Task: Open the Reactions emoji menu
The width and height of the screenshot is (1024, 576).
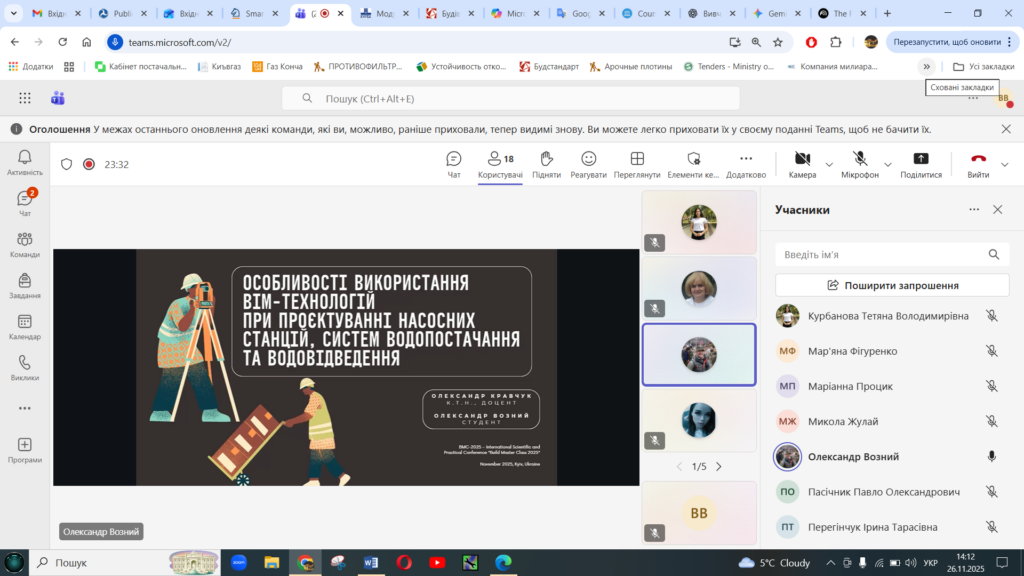Action: click(x=589, y=164)
